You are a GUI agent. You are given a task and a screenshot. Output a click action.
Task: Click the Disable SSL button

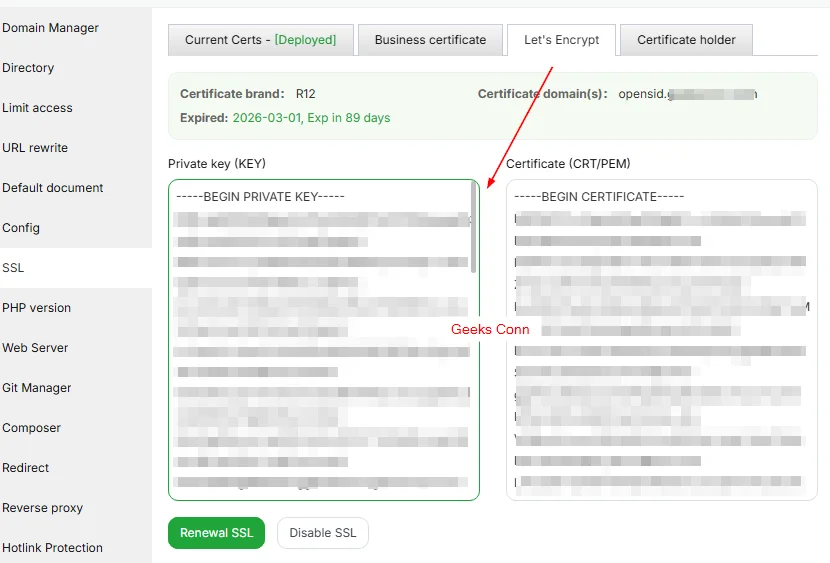point(323,533)
